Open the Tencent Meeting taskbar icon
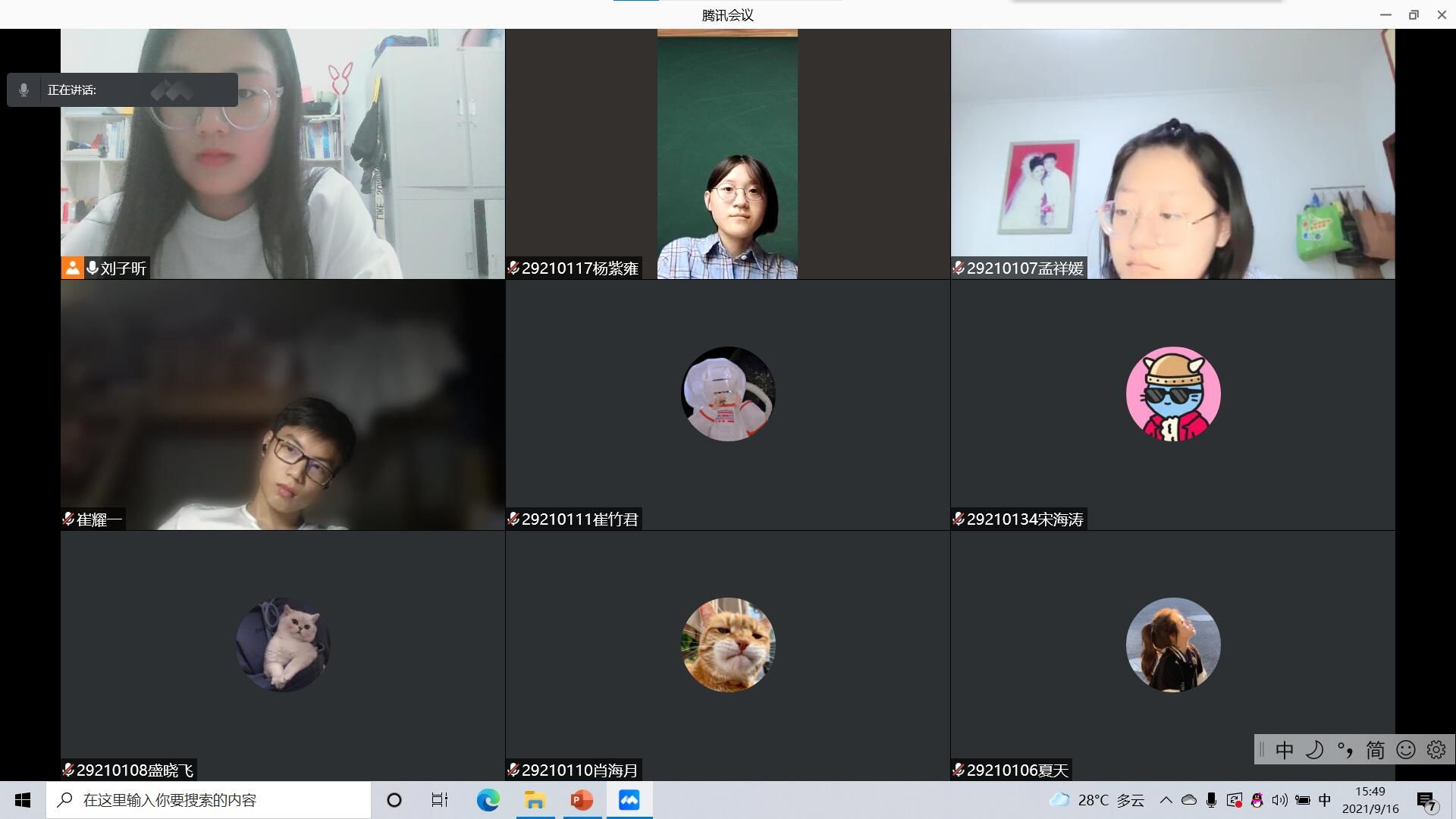The height and width of the screenshot is (819, 1456). pyautogui.click(x=629, y=800)
